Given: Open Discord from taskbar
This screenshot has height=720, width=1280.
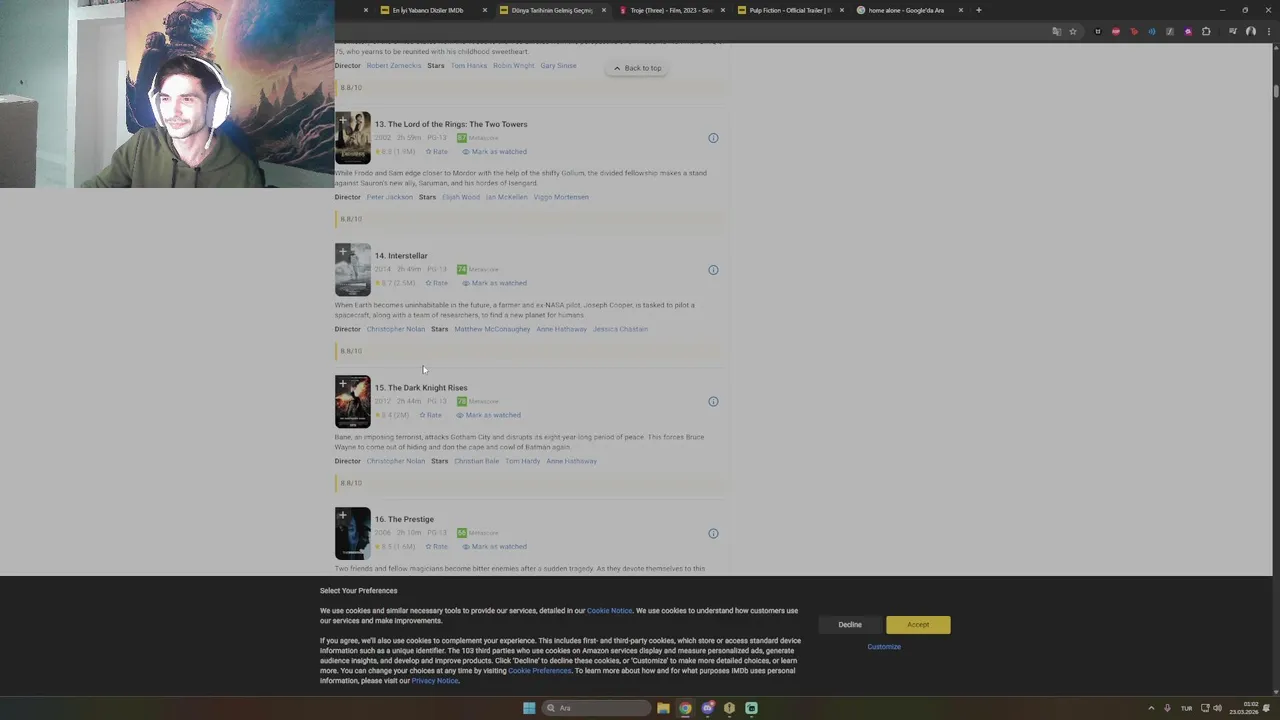Looking at the screenshot, I should point(707,708).
